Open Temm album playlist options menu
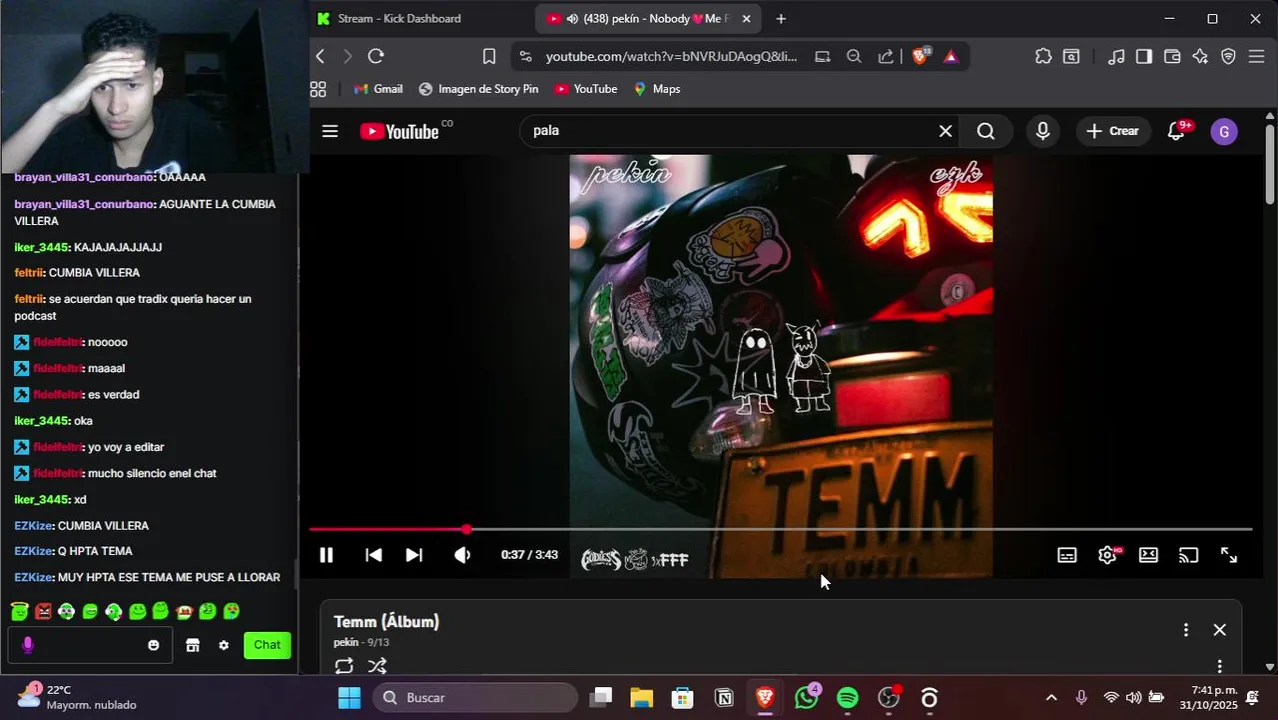 (x=1186, y=630)
